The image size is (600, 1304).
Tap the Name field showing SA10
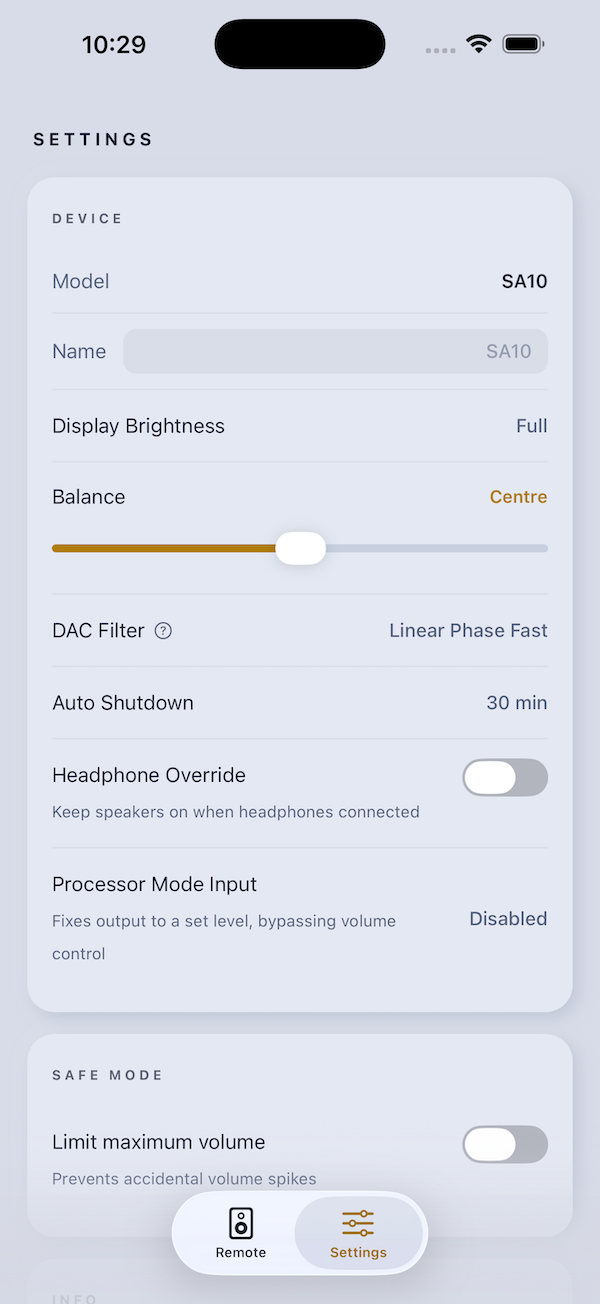point(335,351)
